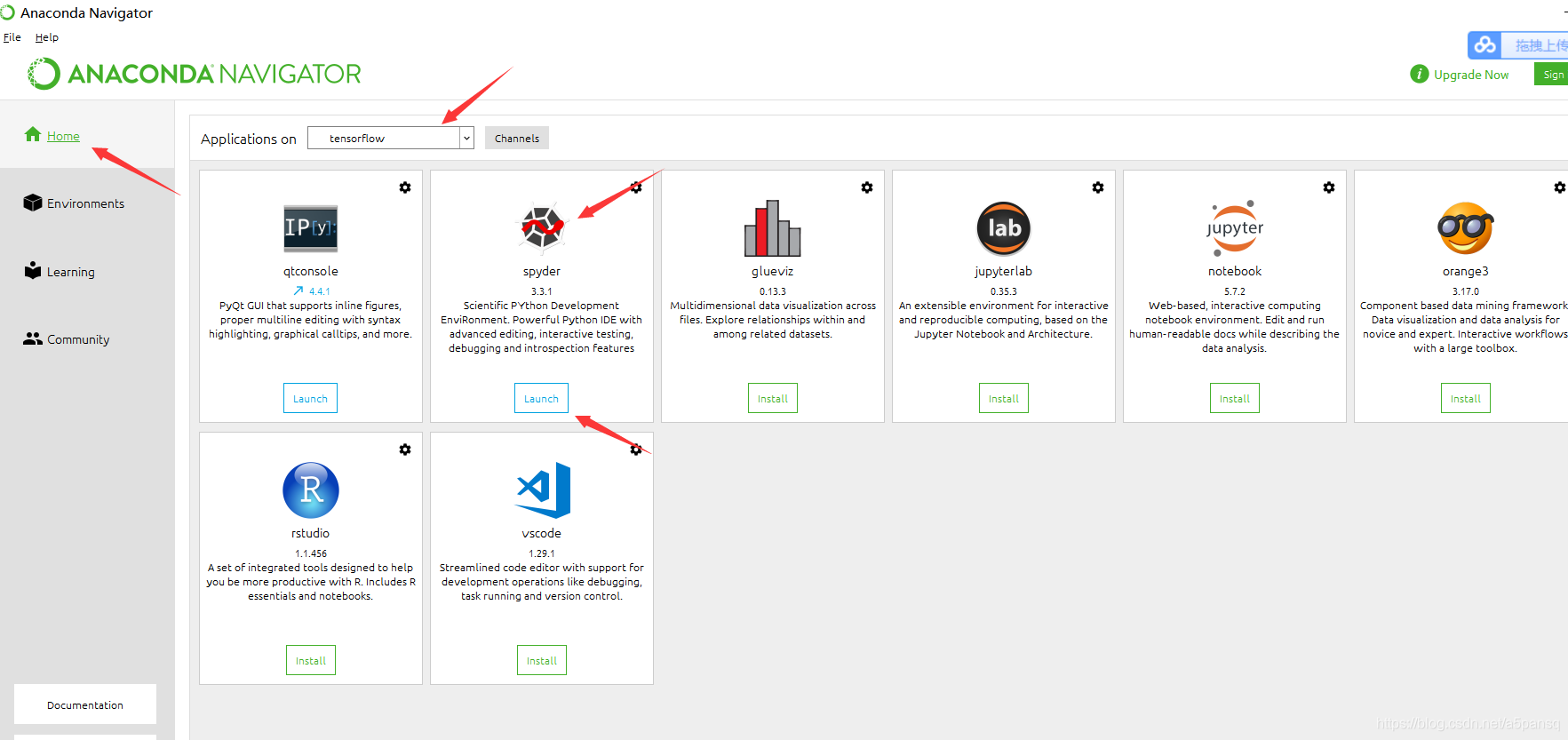Viewport: 1568px width, 740px height.
Task: Click the green Sign in button
Action: point(1552,75)
